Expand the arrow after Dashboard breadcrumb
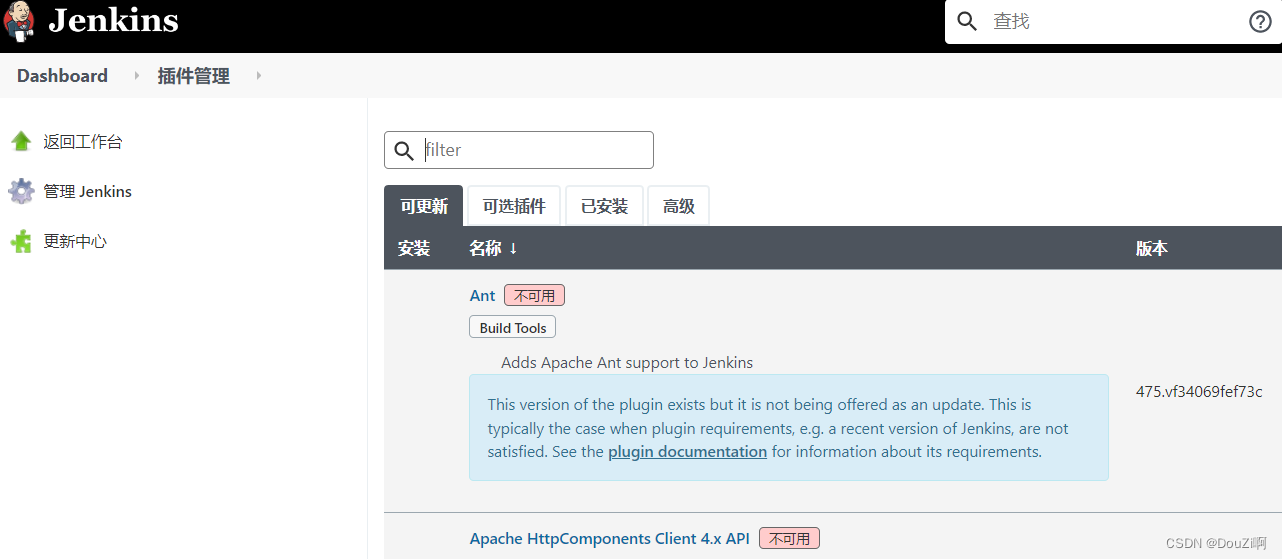The height and width of the screenshot is (559, 1282). click(x=136, y=76)
